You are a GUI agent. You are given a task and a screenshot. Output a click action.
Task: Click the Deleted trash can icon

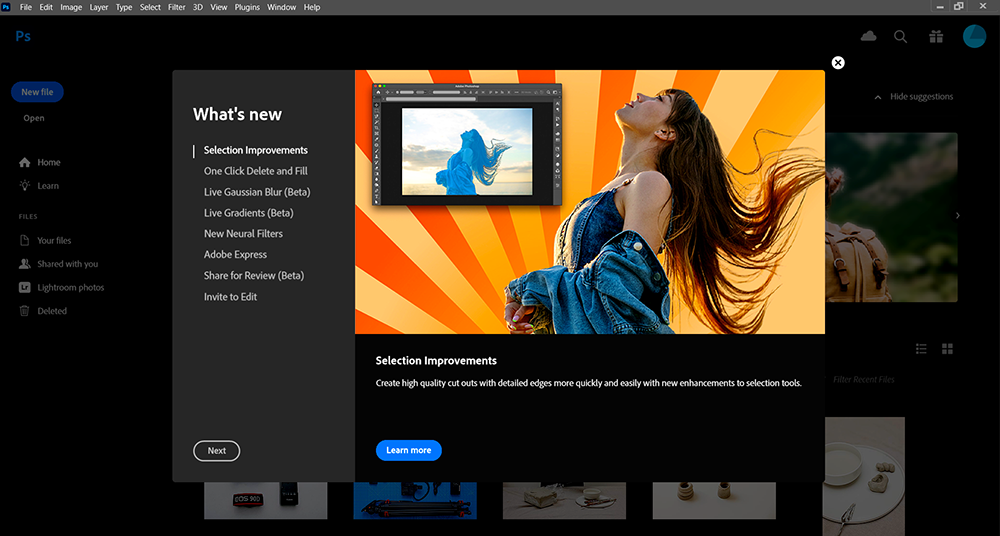coord(25,311)
